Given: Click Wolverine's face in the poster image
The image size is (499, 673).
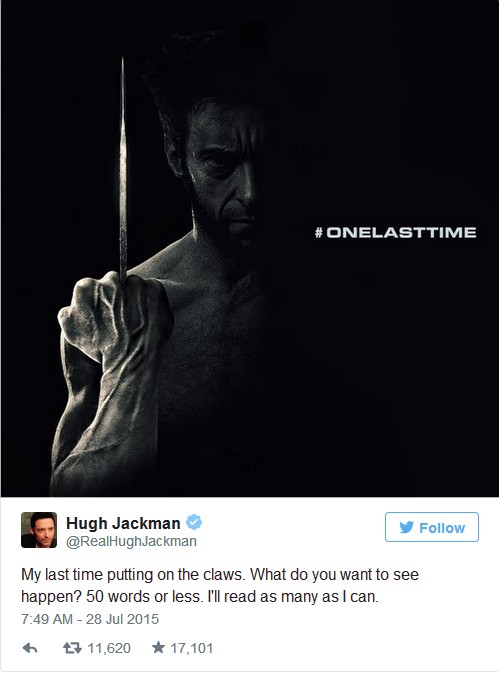Looking at the screenshot, I should click(223, 172).
